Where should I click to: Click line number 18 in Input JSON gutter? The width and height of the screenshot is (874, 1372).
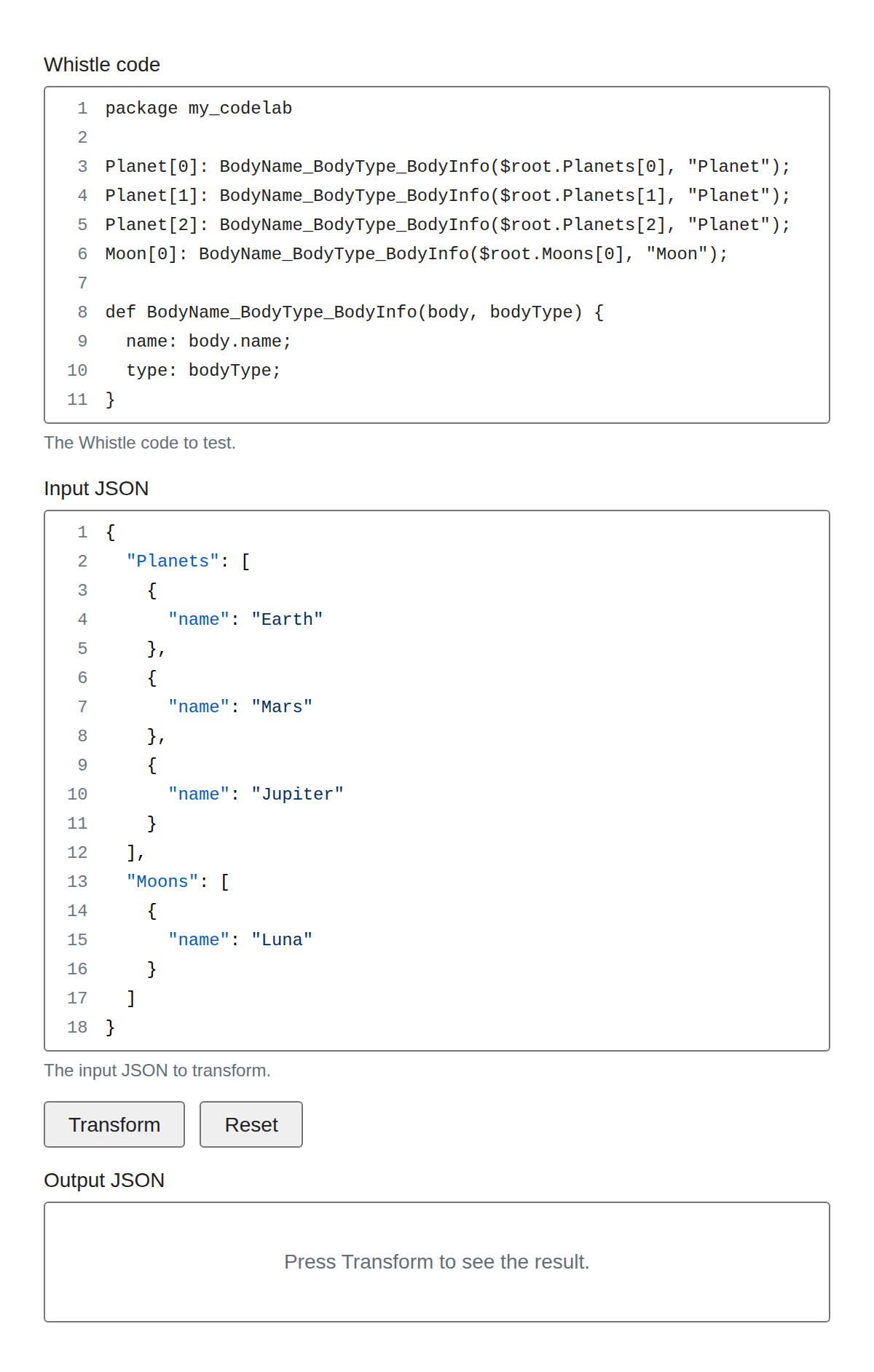[x=77, y=1028]
